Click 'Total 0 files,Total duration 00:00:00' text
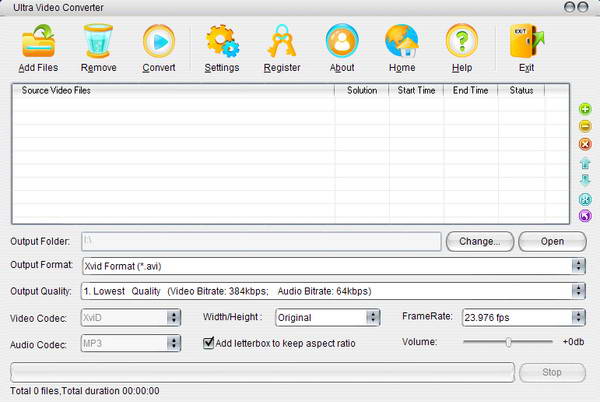Screen dimensions: 600x402 tap(85, 391)
